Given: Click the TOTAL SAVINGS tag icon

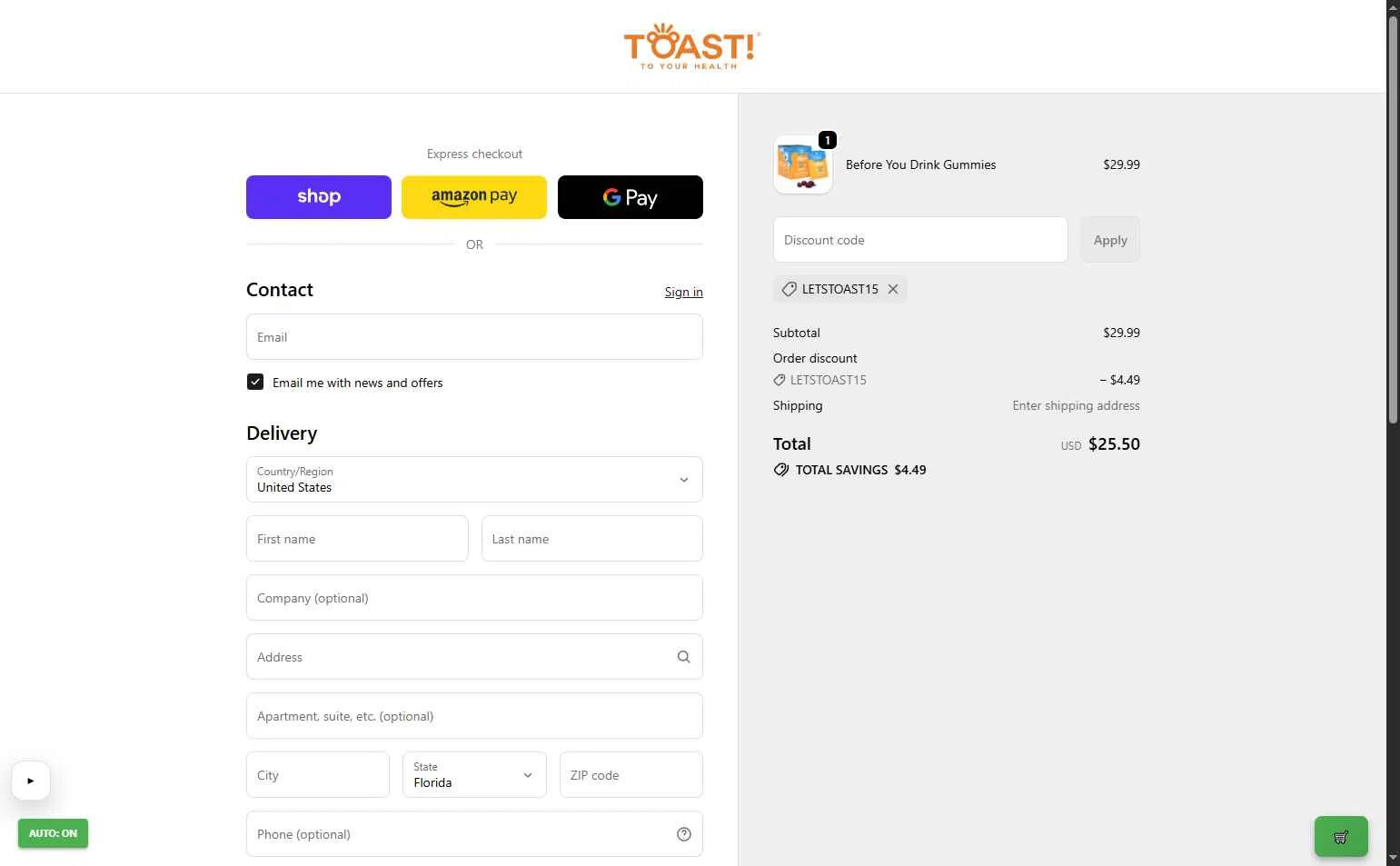Looking at the screenshot, I should click(781, 470).
